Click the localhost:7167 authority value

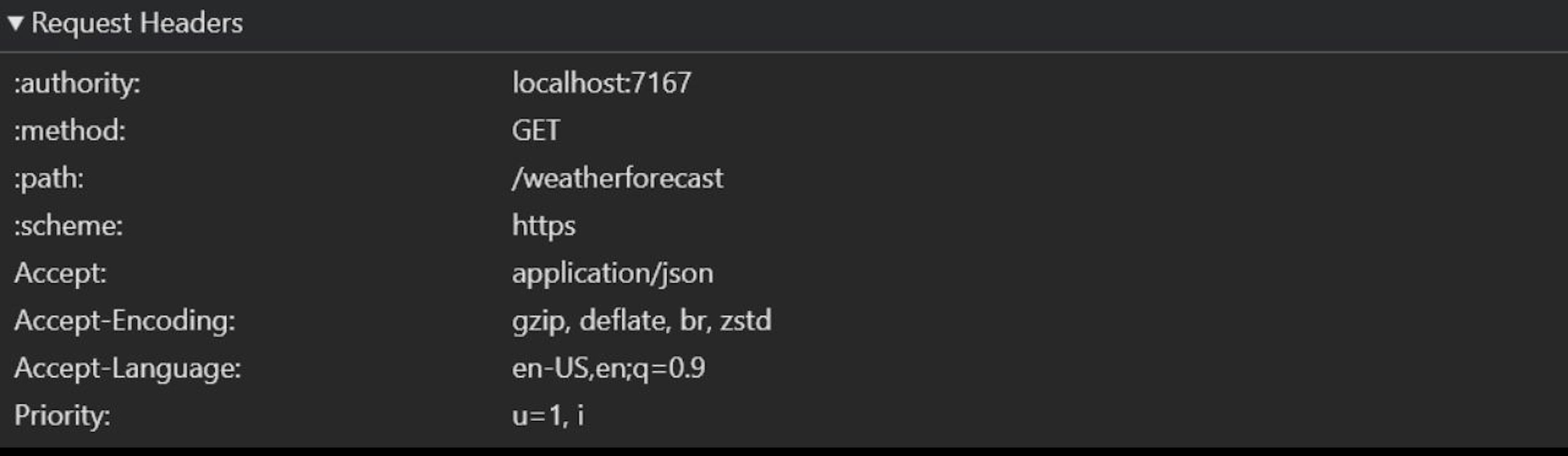(601, 83)
